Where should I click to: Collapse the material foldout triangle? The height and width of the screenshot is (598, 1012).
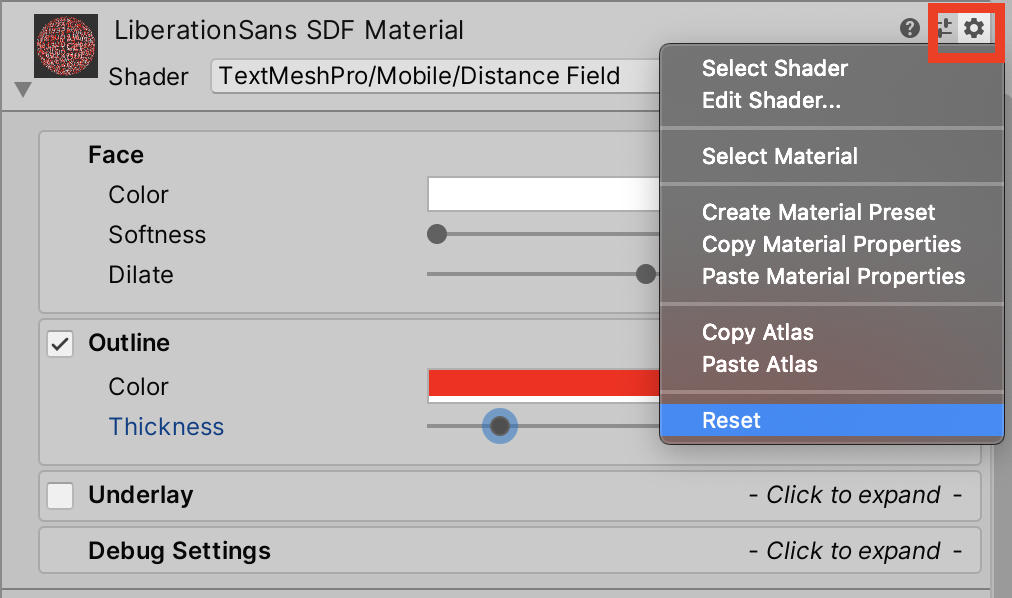tap(23, 91)
